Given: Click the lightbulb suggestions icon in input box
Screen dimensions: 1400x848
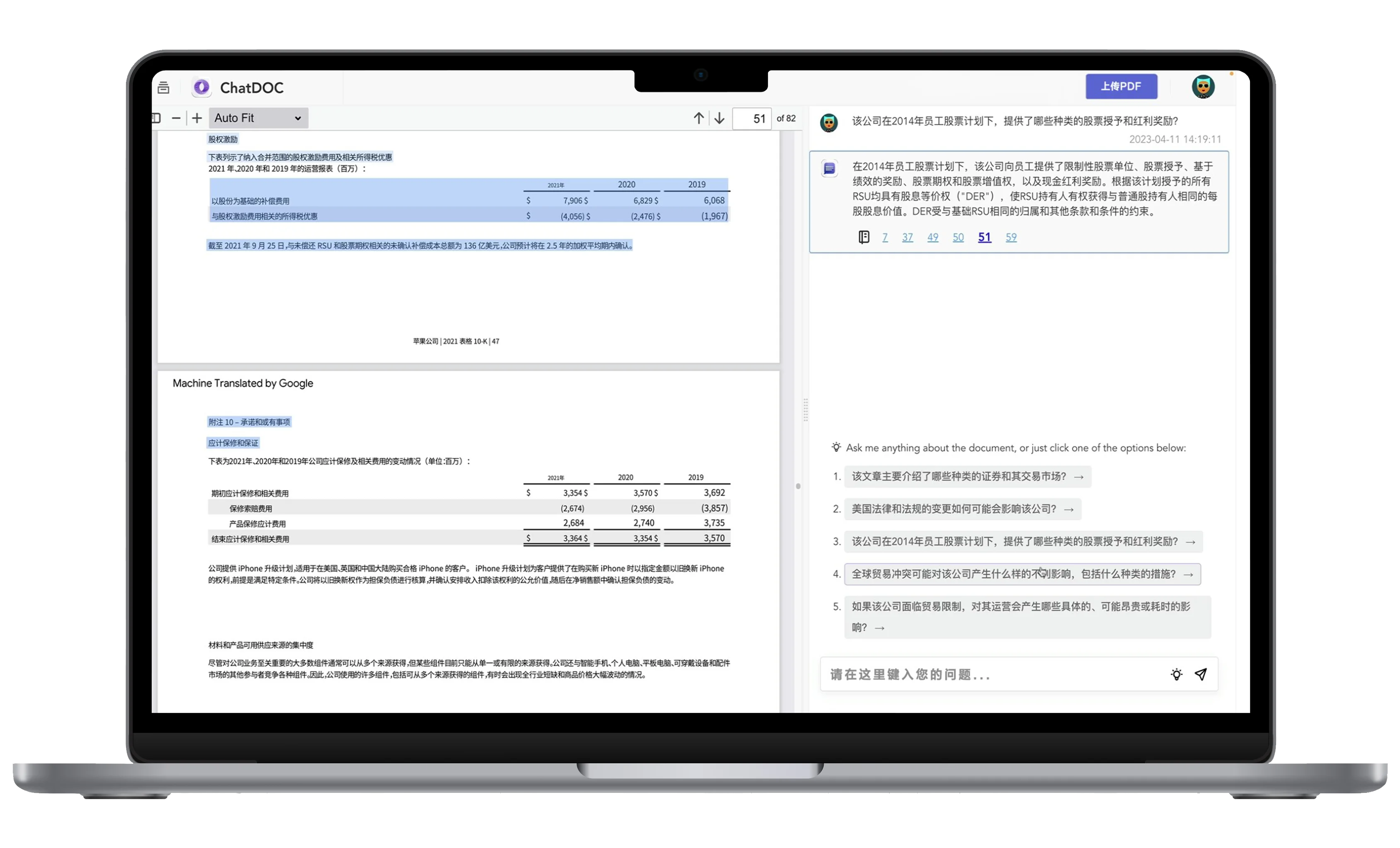Looking at the screenshot, I should coord(1176,675).
